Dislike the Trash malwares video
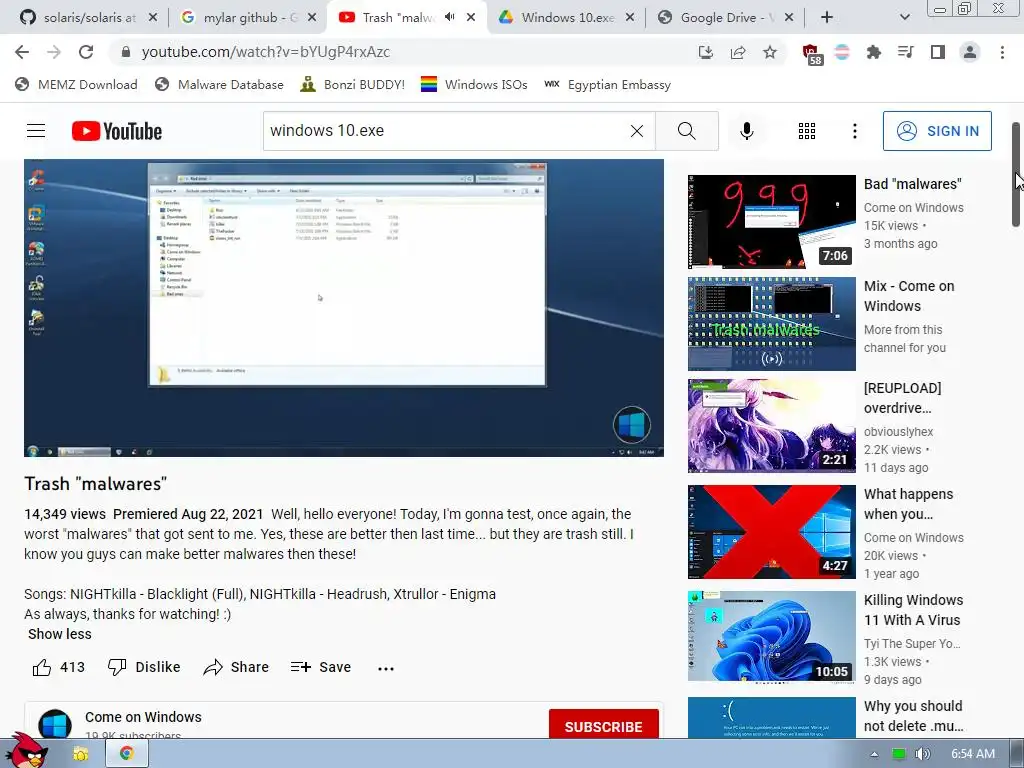The height and width of the screenshot is (768, 1024). pos(144,667)
